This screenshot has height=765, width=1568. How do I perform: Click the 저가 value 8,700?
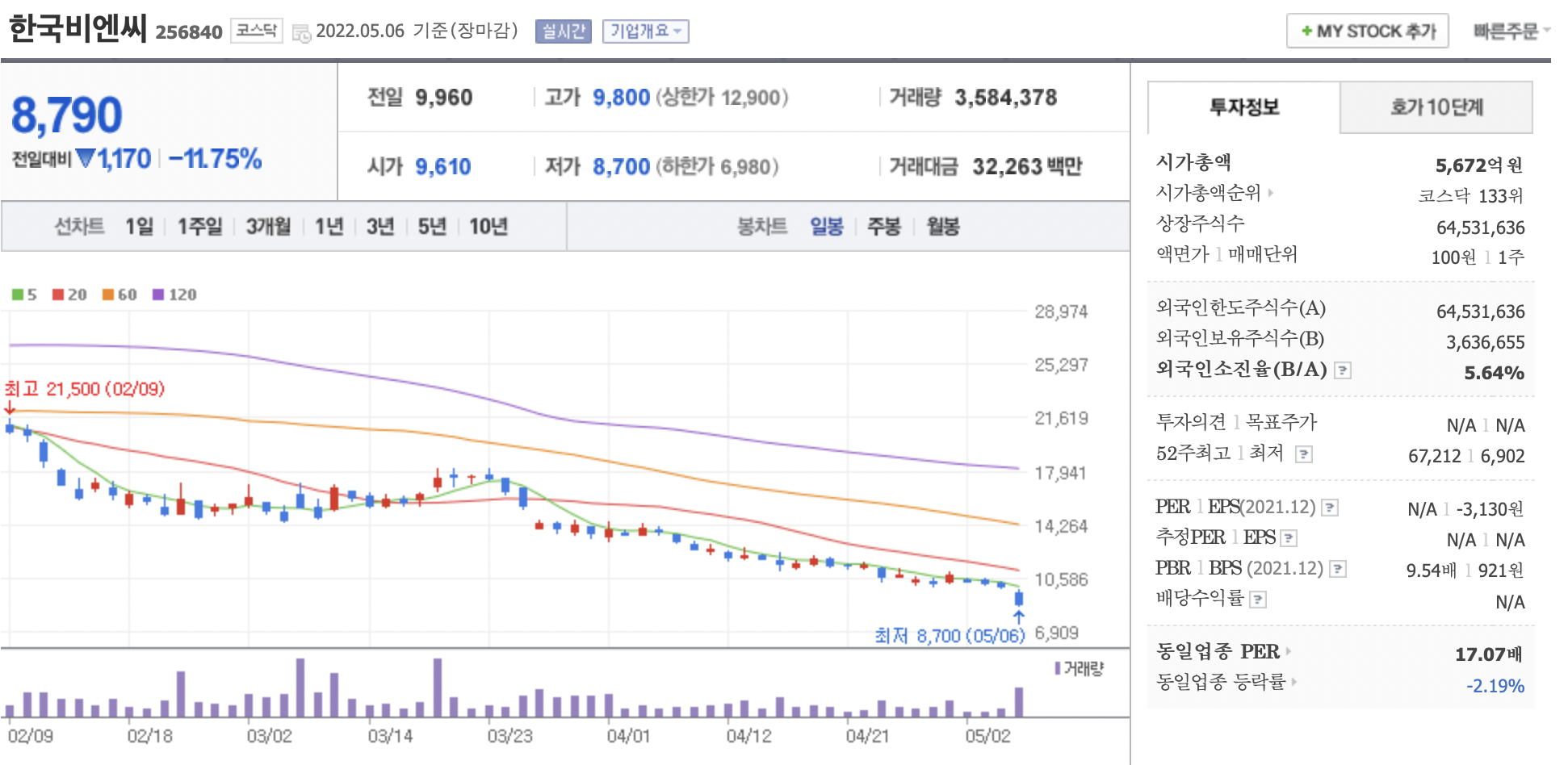621,167
